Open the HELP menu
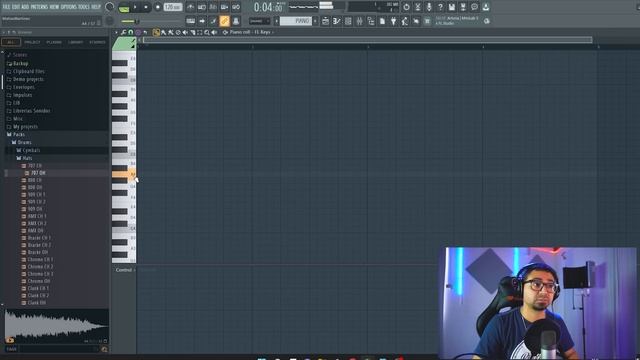Image resolution: width=640 pixels, height=360 pixels. tap(96, 7)
